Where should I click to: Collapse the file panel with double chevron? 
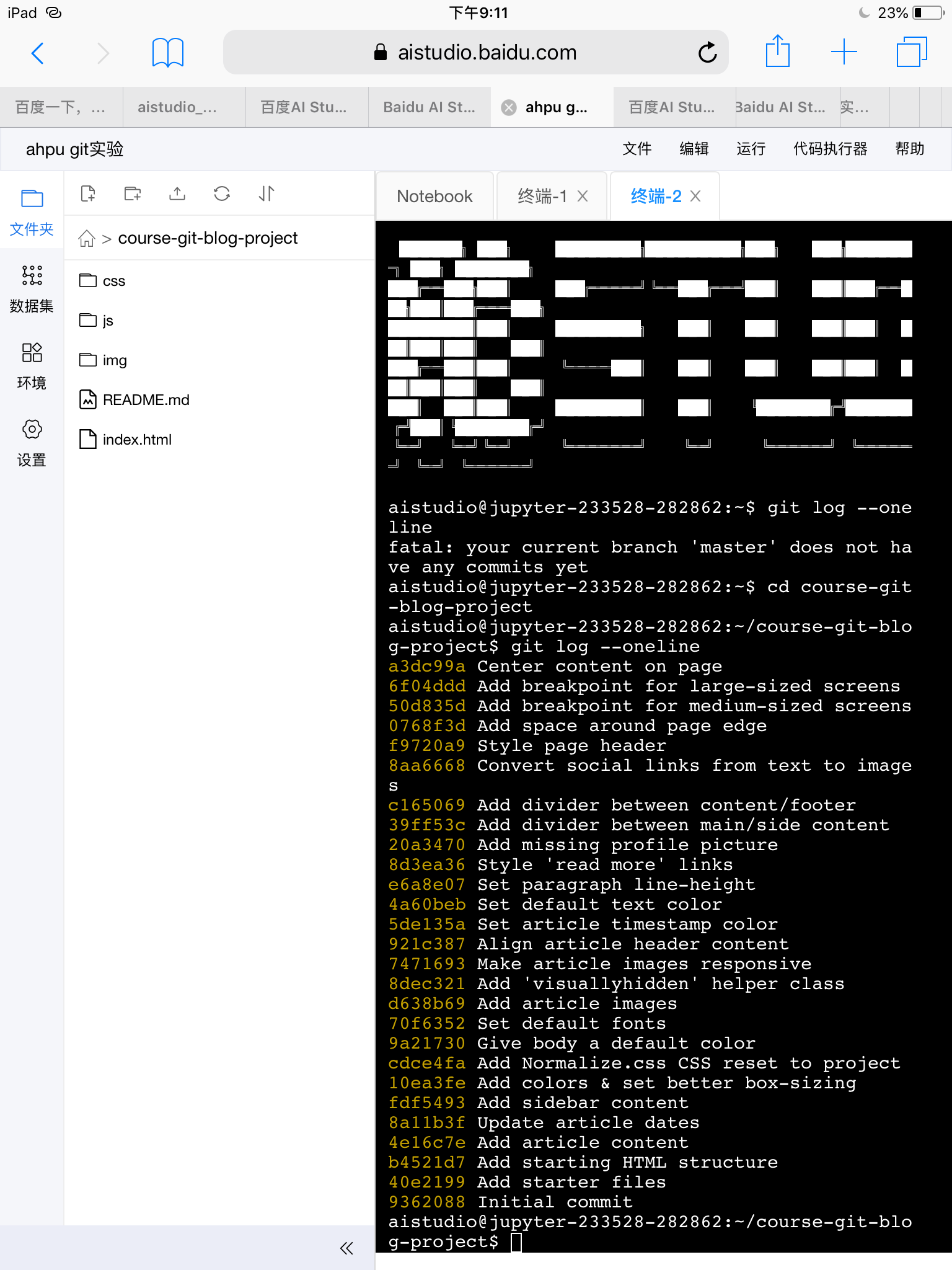click(346, 1248)
